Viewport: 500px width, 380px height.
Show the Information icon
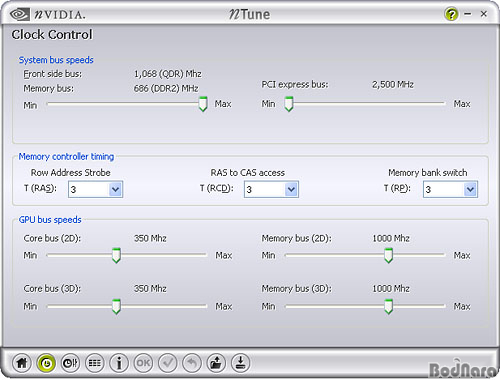pos(119,363)
